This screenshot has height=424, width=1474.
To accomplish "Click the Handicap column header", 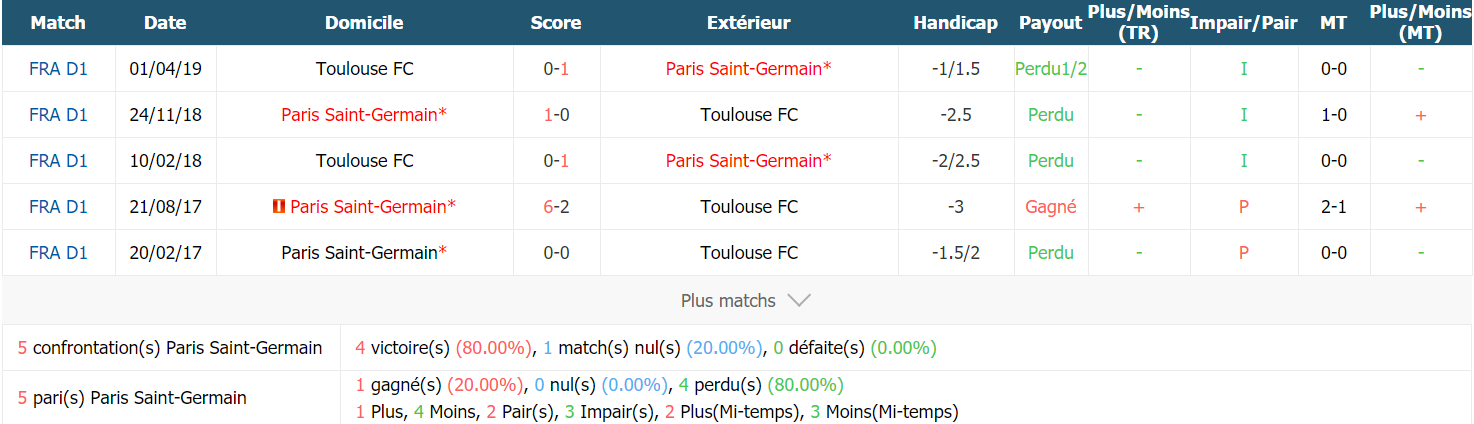I will (956, 23).
